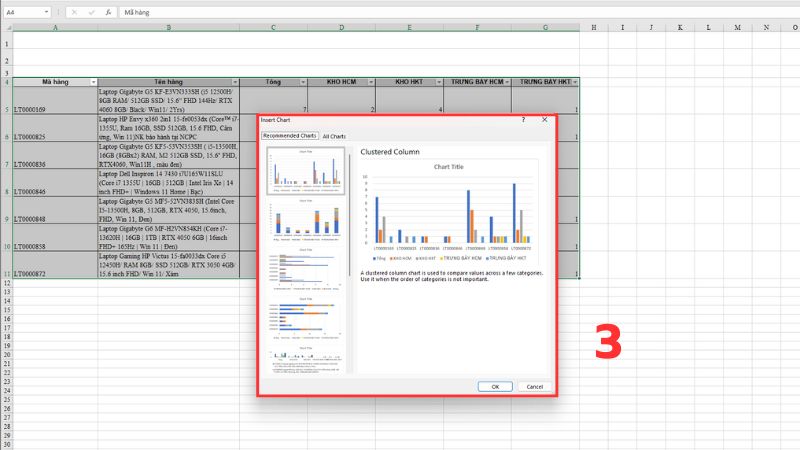Select column header M
This screenshot has height=450, width=800.
pos(737,27)
